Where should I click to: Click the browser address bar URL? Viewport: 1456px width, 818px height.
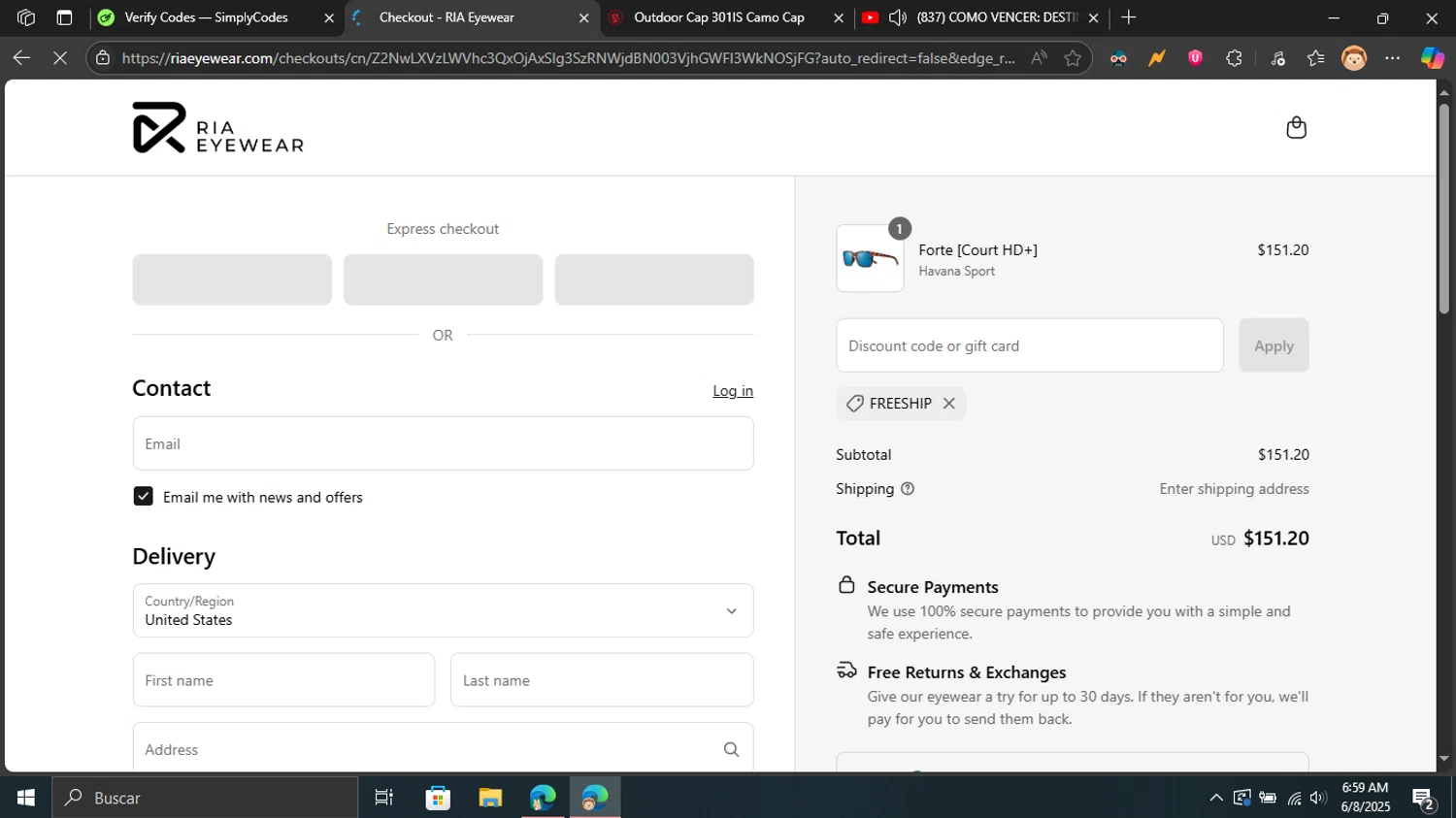click(x=568, y=58)
